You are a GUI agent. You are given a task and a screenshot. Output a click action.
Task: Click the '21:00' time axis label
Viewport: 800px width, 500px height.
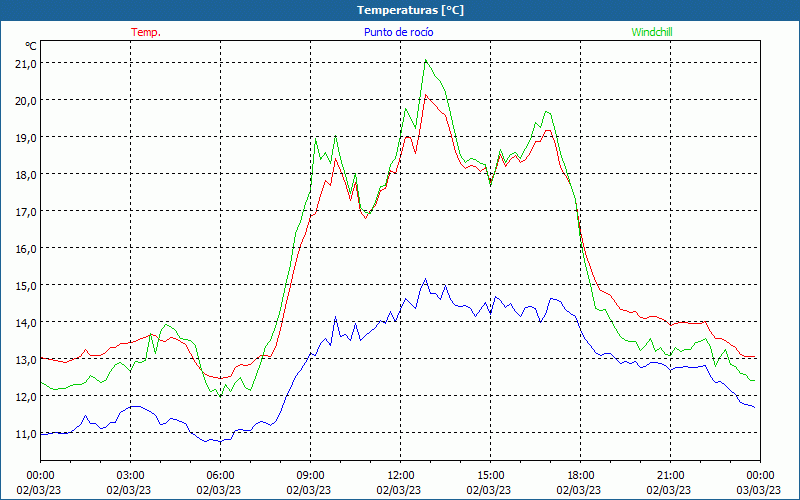(x=670, y=476)
